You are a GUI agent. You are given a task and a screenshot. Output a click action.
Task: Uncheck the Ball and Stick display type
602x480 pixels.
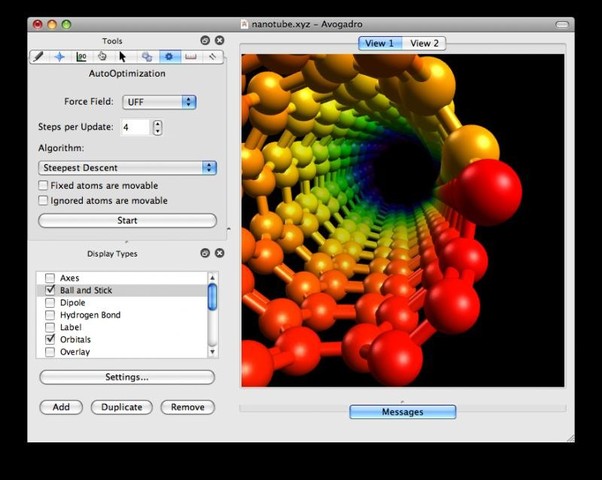[x=50, y=290]
